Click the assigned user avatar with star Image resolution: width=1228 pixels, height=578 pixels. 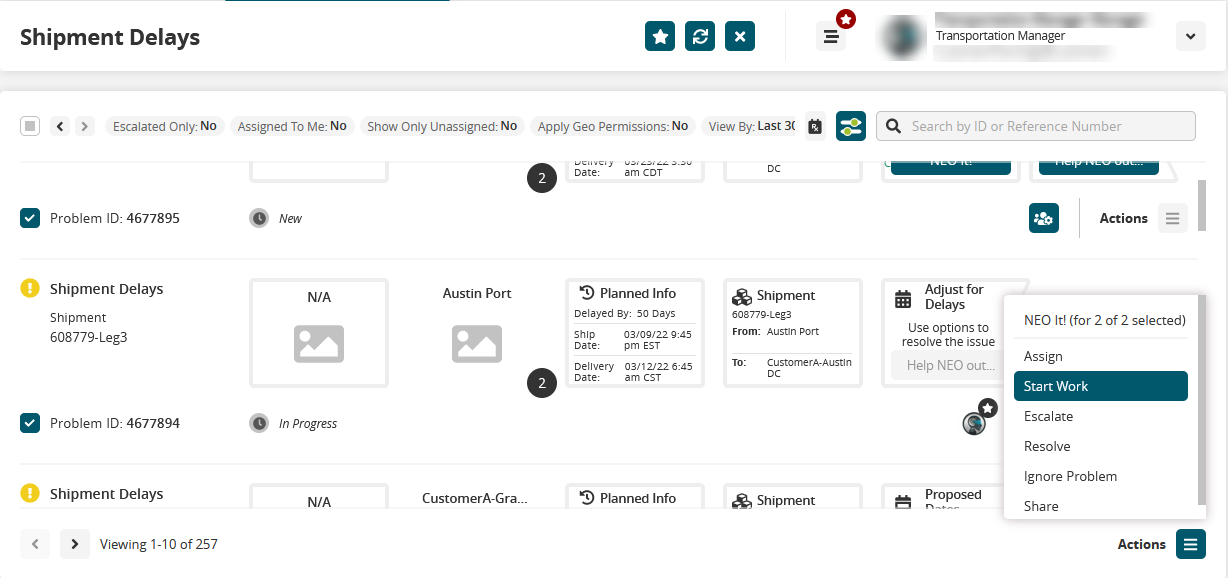click(975, 421)
